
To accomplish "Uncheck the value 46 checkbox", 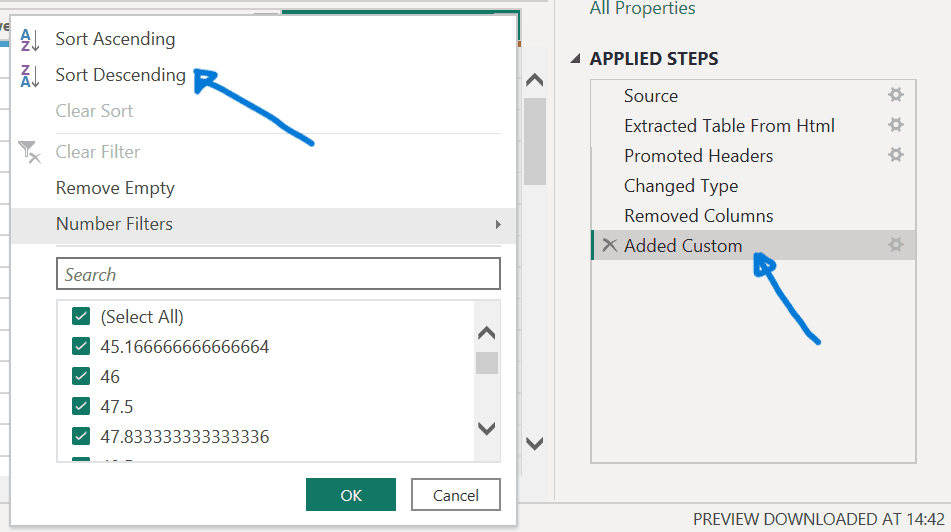I will pos(82,377).
